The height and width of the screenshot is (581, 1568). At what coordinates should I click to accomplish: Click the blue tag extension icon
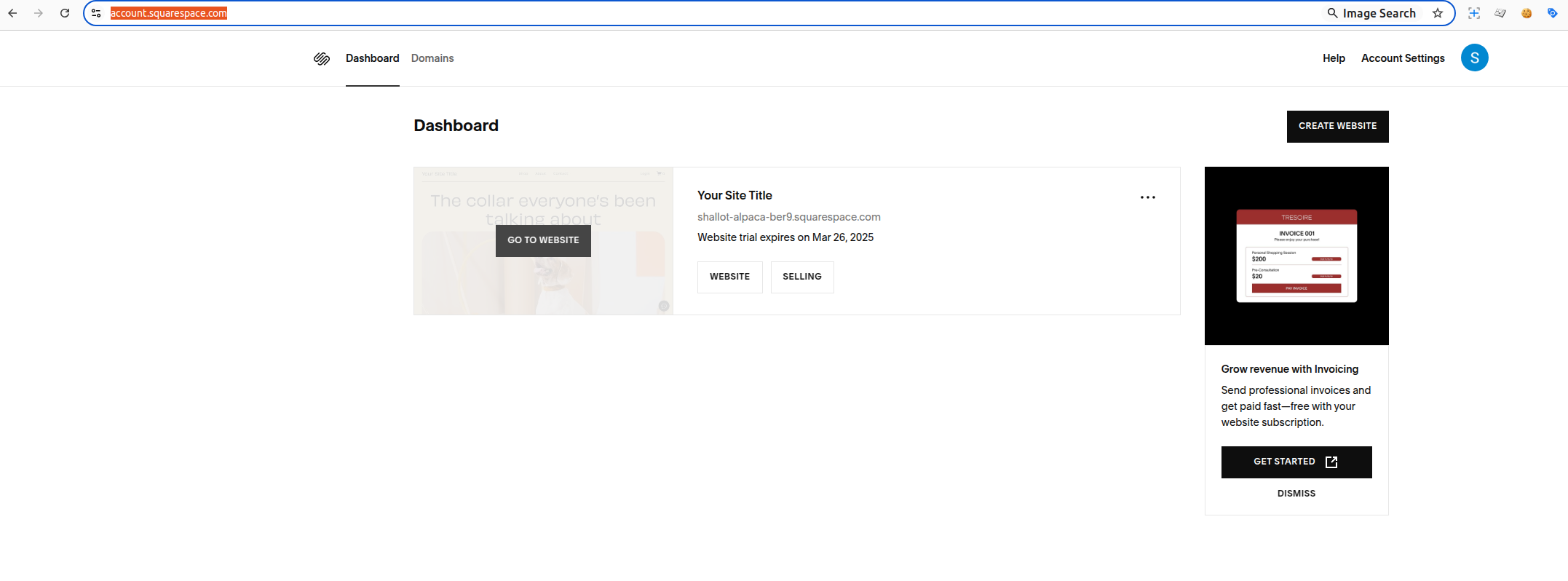[1552, 13]
